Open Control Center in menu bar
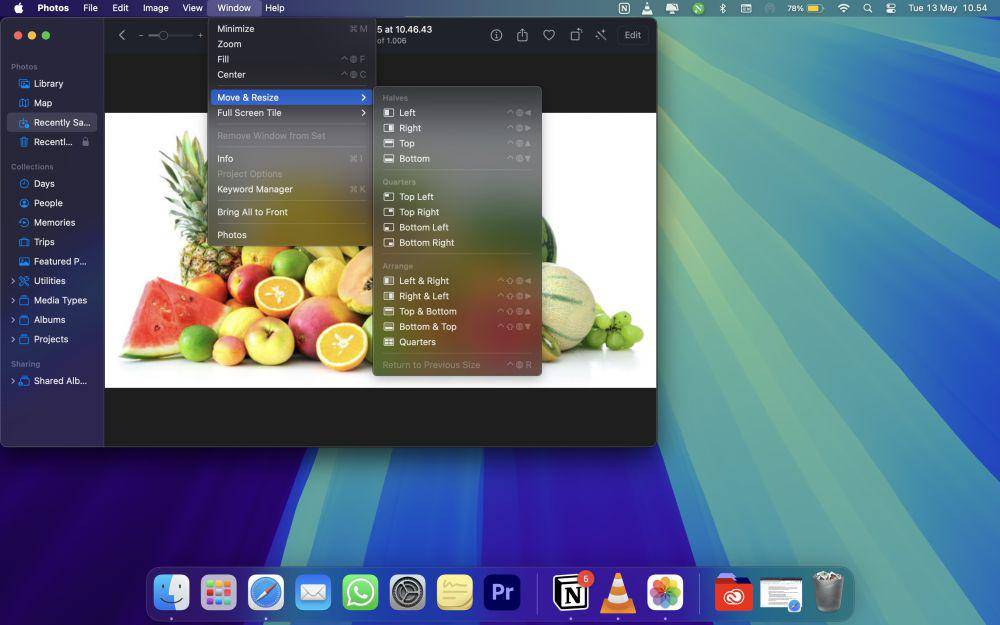The height and width of the screenshot is (625, 1000). (891, 8)
